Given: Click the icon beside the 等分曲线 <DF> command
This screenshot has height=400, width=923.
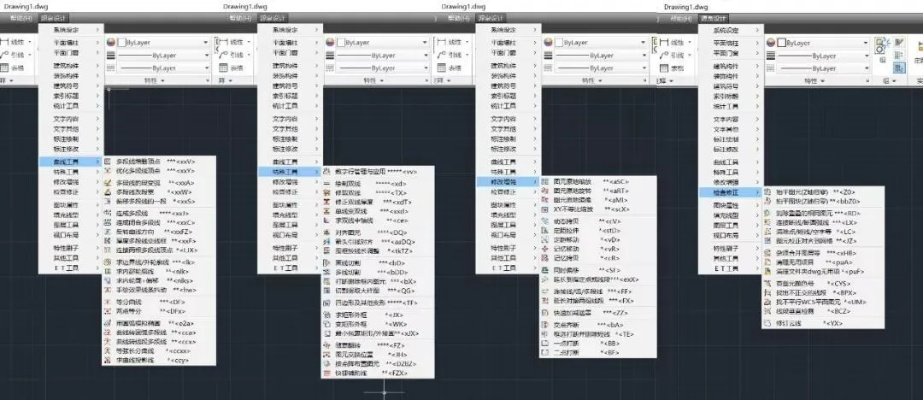Looking at the screenshot, I should tap(108, 299).
